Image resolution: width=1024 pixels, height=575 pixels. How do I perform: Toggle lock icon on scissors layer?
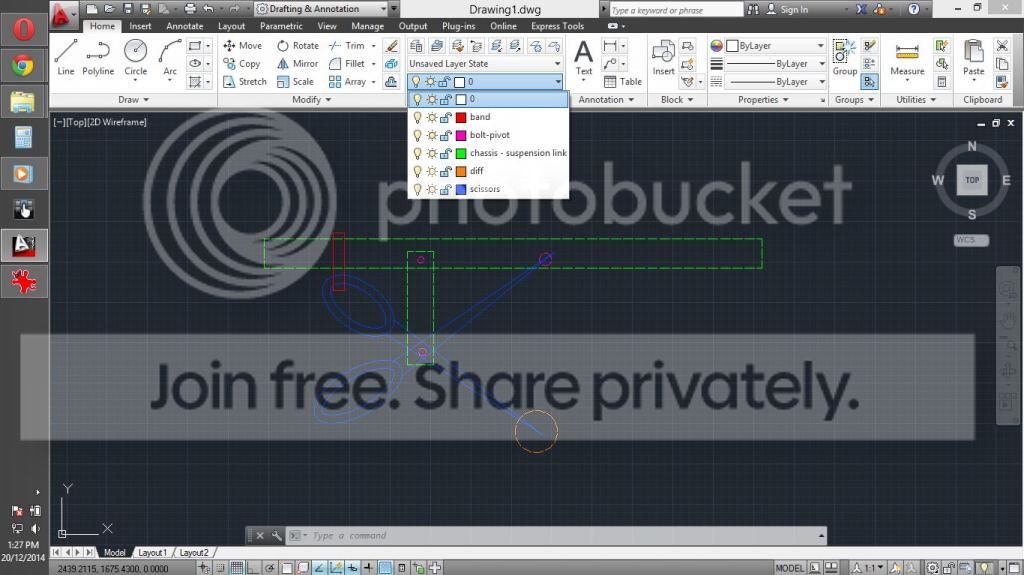point(446,189)
